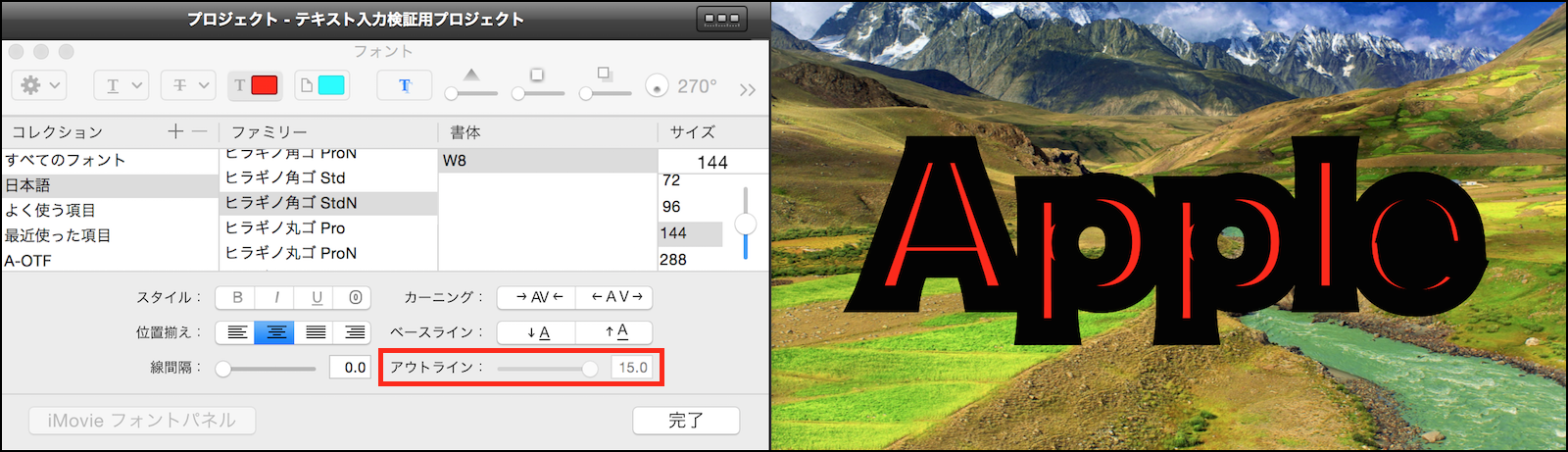Justify the text
The height and width of the screenshot is (452, 1568).
(316, 332)
